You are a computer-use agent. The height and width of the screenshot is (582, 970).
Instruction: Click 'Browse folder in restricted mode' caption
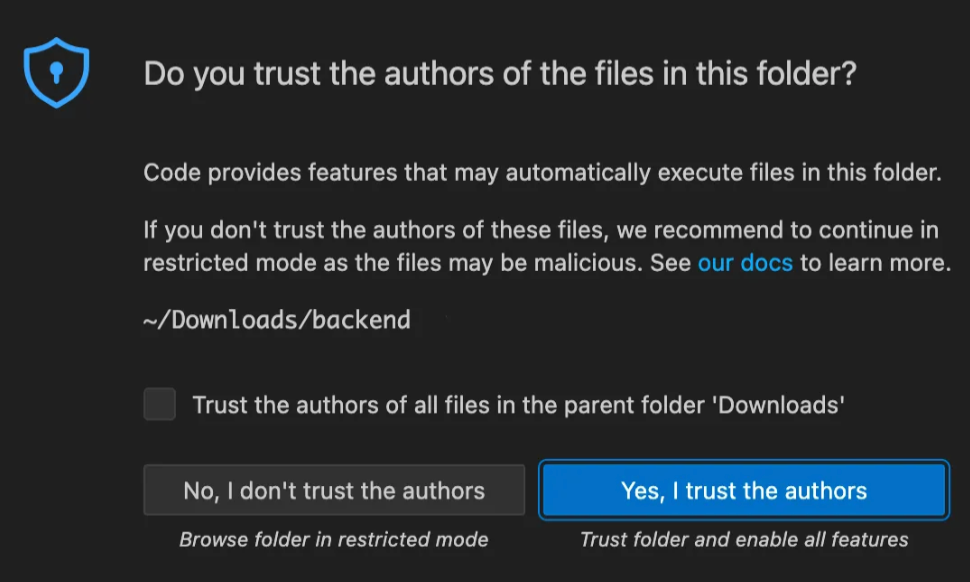point(334,539)
